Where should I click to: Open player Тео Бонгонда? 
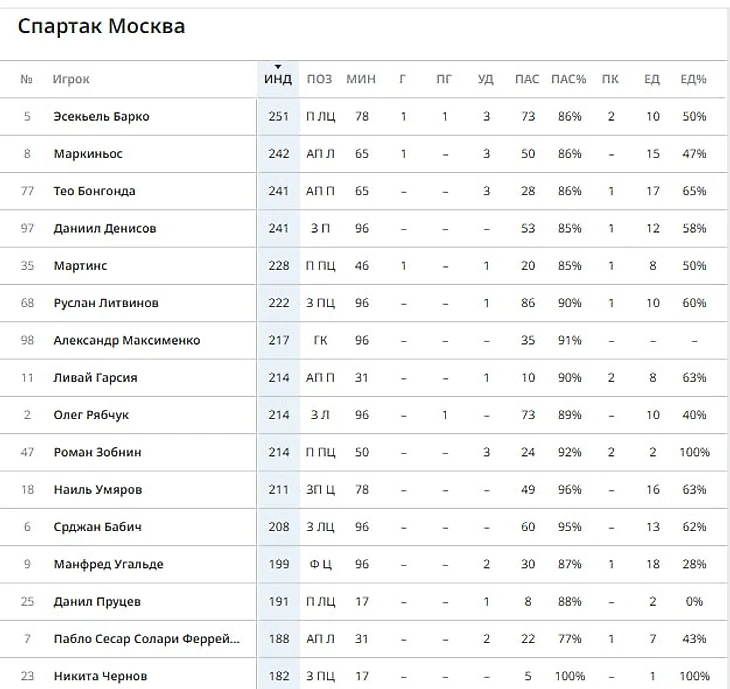[95, 191]
